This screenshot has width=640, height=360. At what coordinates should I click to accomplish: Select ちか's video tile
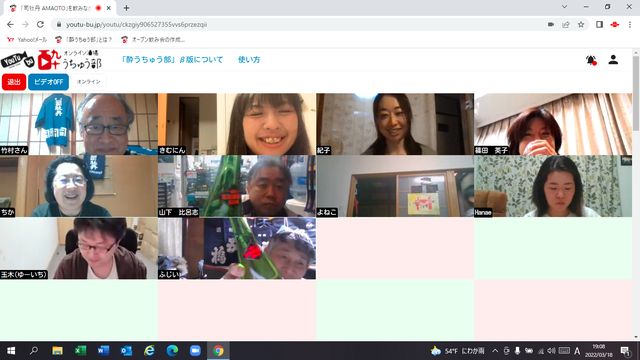click(x=79, y=186)
